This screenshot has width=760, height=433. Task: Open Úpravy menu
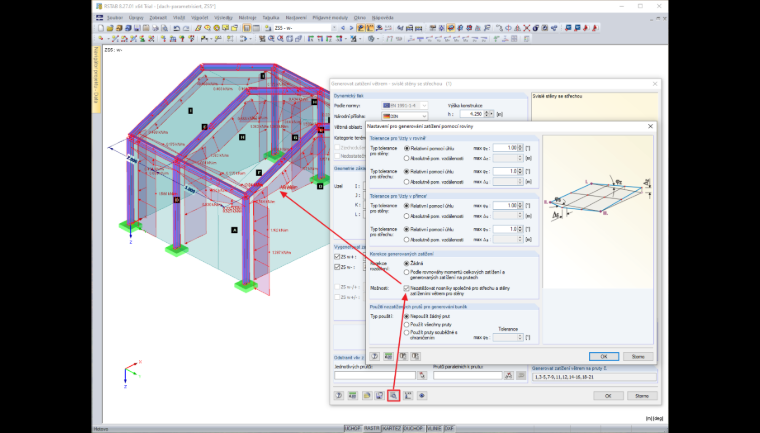136,17
